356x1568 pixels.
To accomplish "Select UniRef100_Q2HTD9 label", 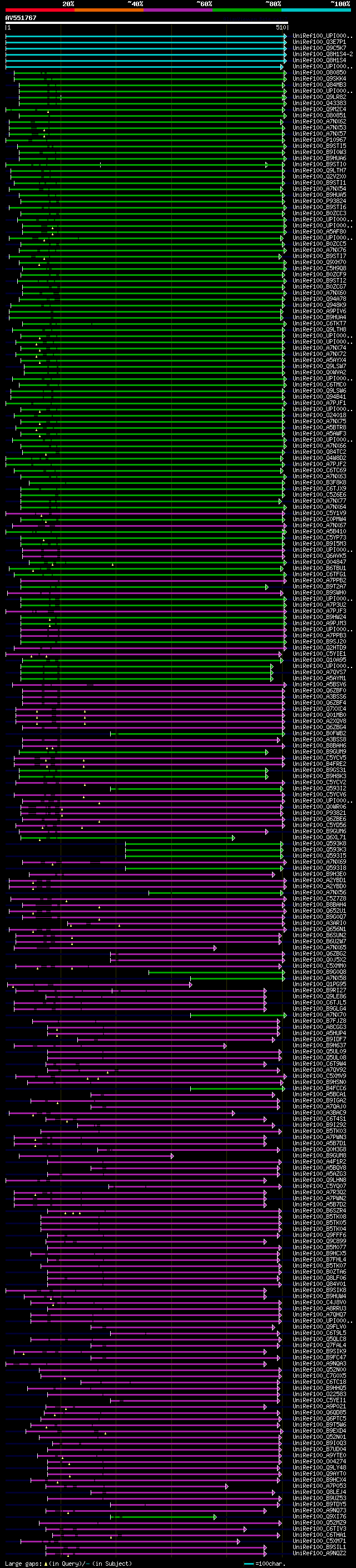I will point(319,647).
